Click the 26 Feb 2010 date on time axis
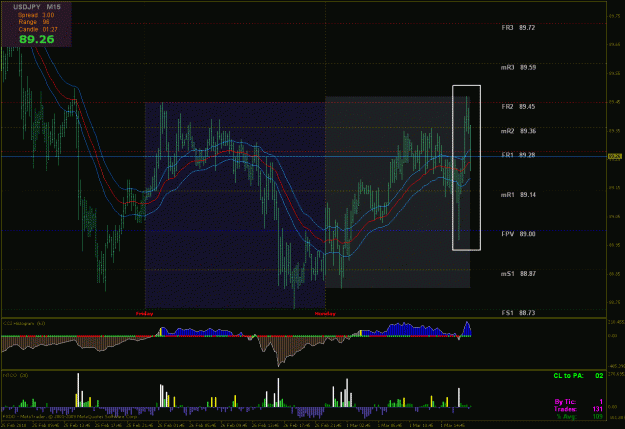This screenshot has height=429, width=625. click(15, 425)
